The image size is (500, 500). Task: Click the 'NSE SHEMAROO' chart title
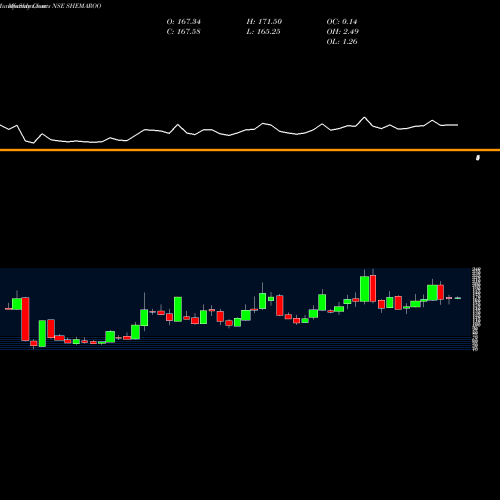pos(77,6)
